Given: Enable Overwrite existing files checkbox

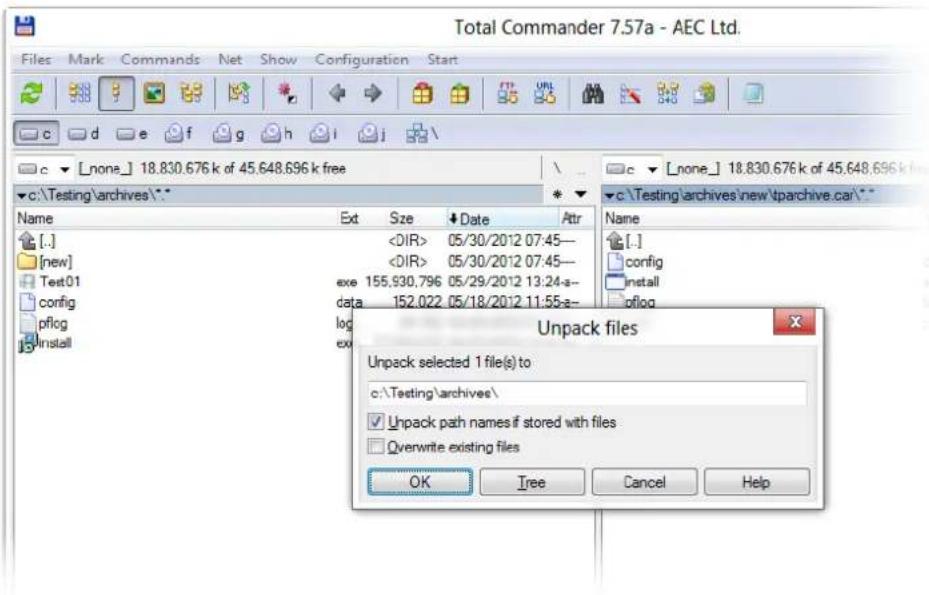Looking at the screenshot, I should click(x=376, y=446).
